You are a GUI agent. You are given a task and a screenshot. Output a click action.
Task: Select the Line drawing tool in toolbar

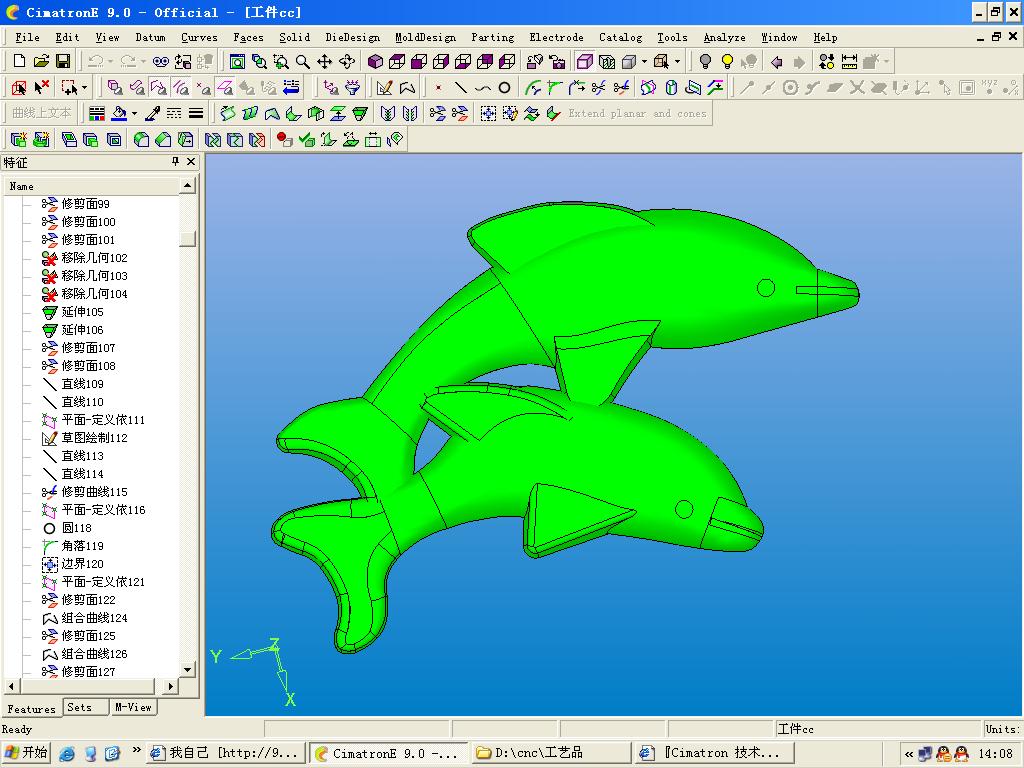pyautogui.click(x=460, y=88)
